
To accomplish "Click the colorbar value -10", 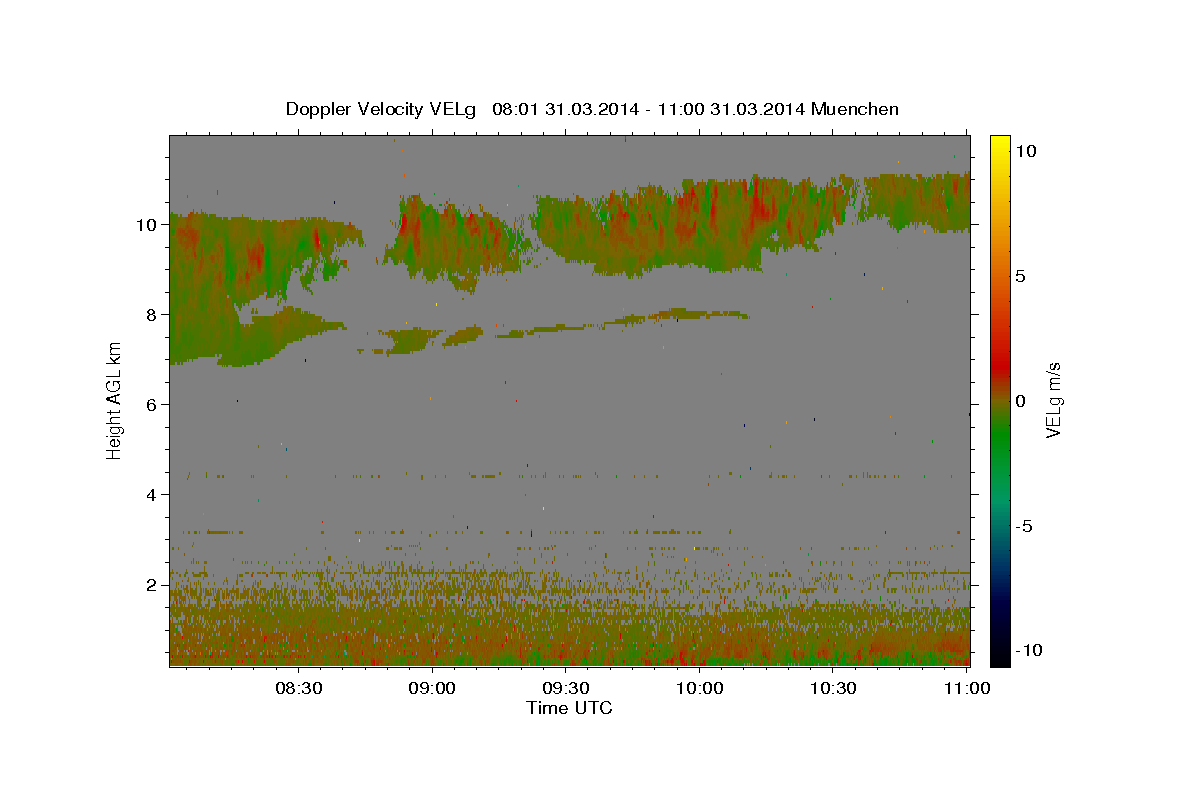I will pos(1028,651).
